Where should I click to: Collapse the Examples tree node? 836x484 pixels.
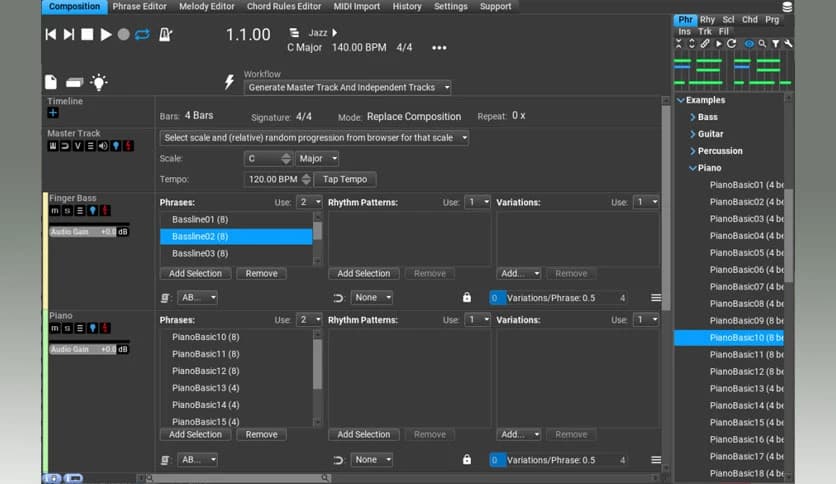pos(681,100)
